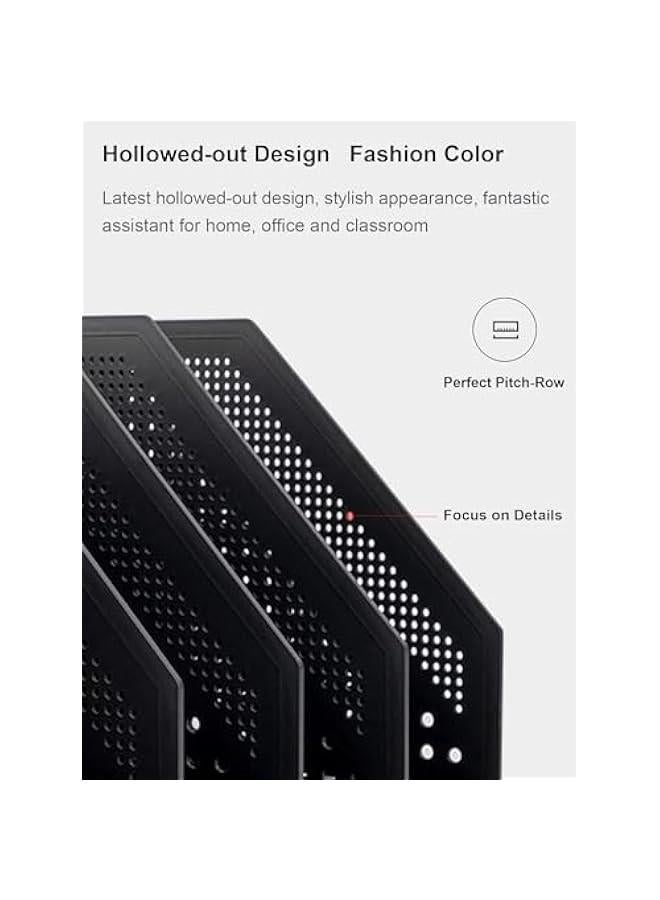
Task: Click the top row of white holes on rightmost holder
Action: (x=207, y=362)
